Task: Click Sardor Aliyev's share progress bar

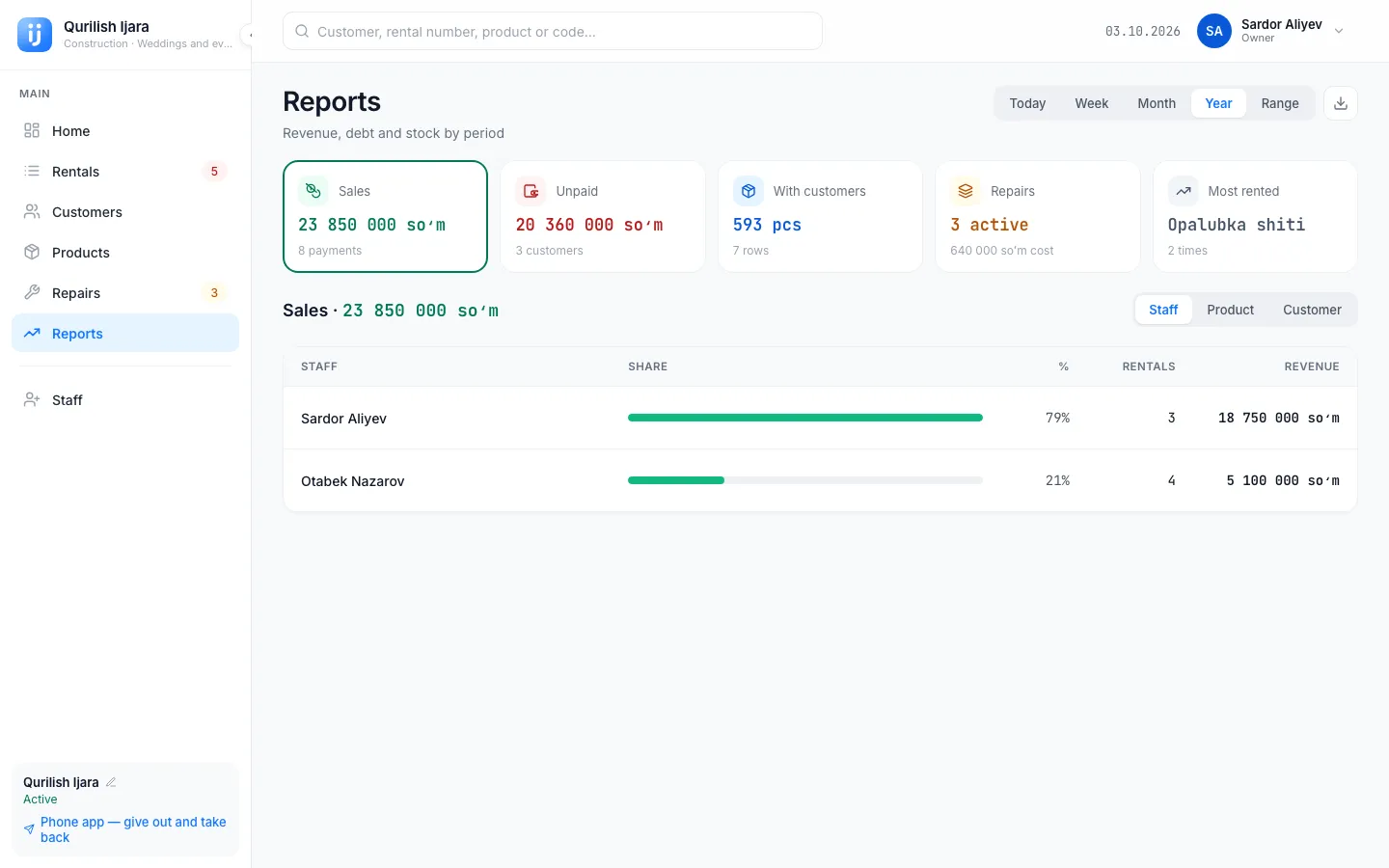Action: point(805,418)
